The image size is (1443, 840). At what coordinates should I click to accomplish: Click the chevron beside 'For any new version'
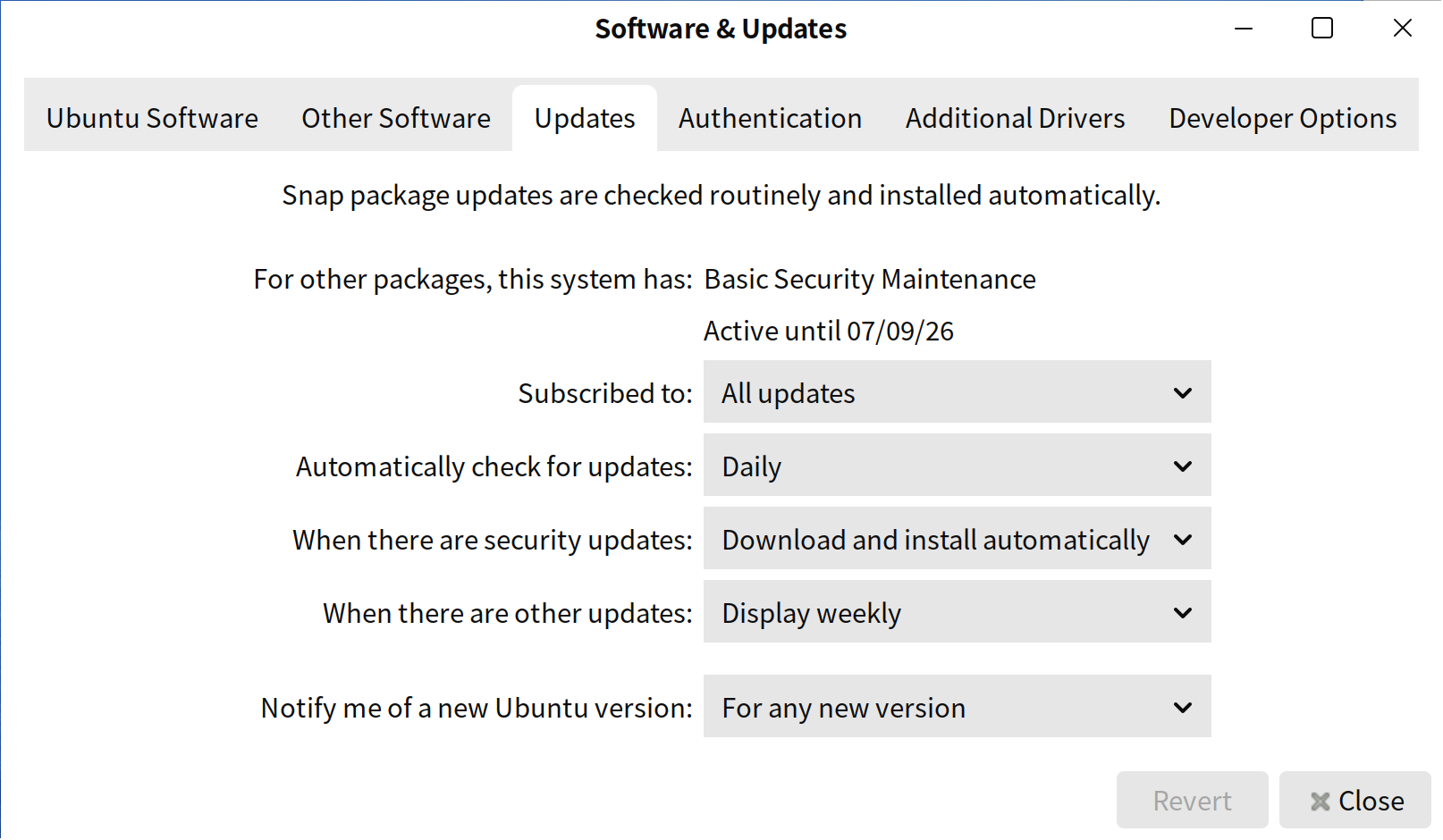(1182, 708)
